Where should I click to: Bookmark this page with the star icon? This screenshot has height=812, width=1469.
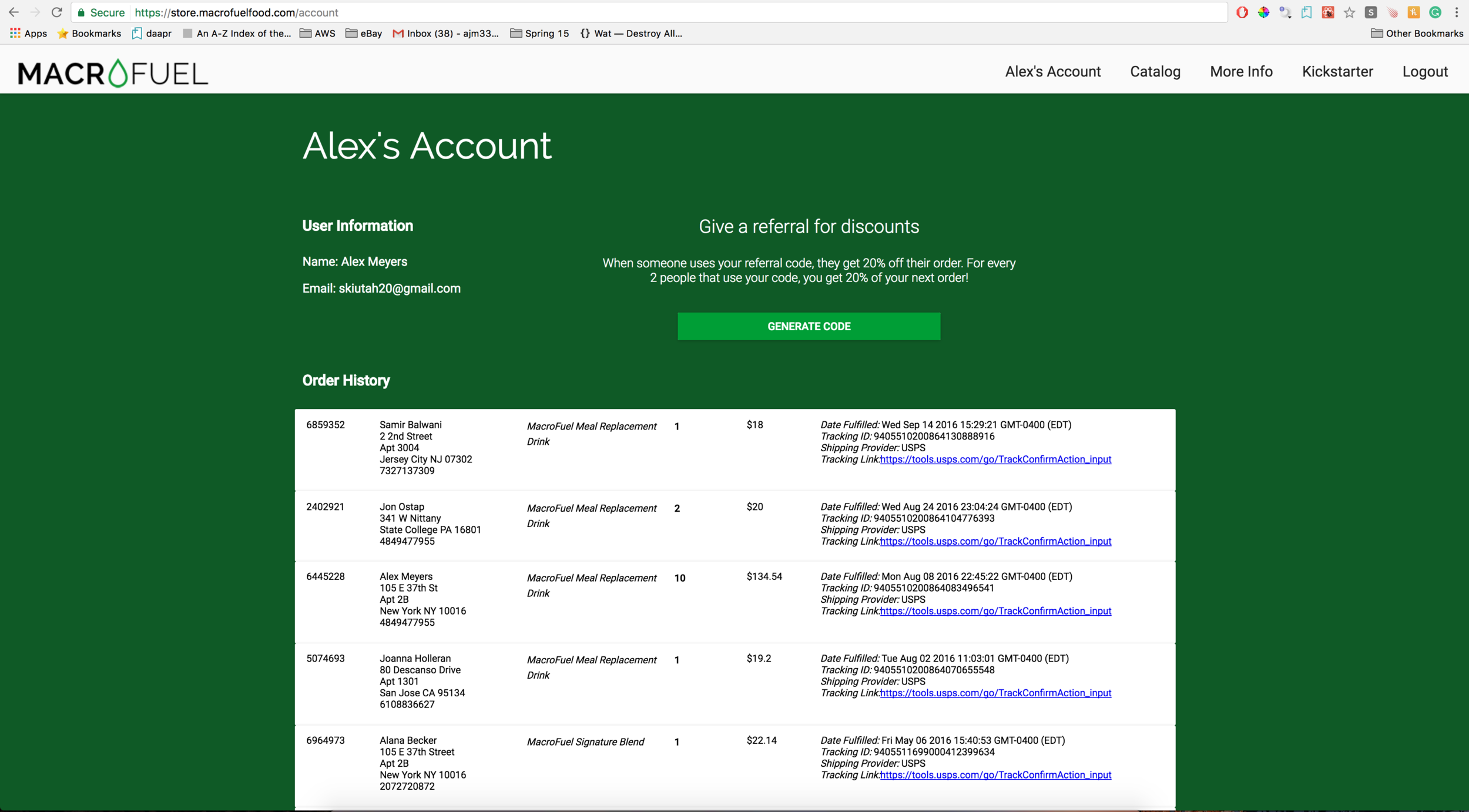coord(1350,12)
